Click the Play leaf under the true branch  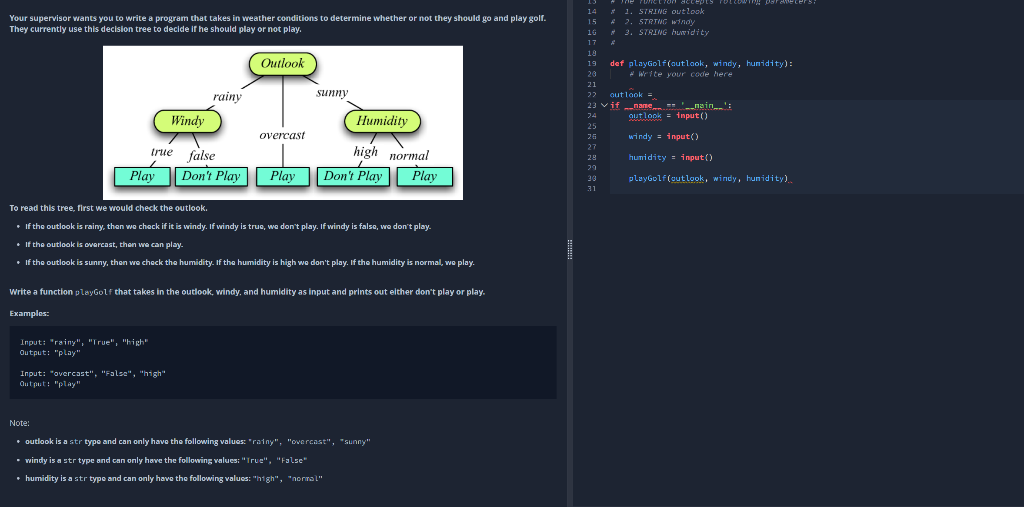coord(142,176)
